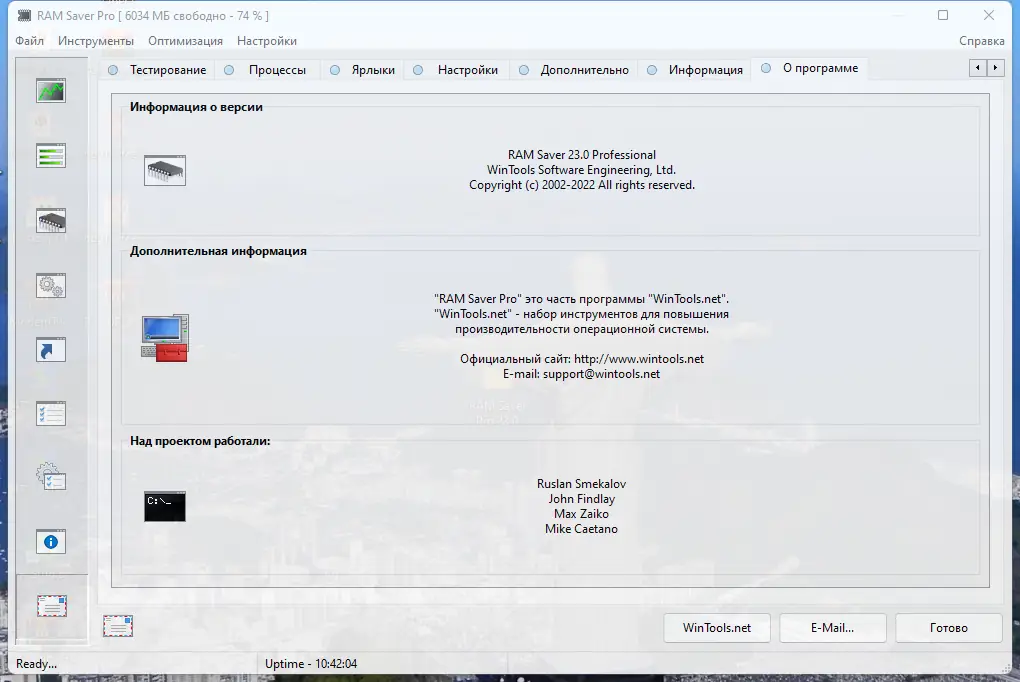Click the envelope icon beside bottom buttons

pos(118,626)
